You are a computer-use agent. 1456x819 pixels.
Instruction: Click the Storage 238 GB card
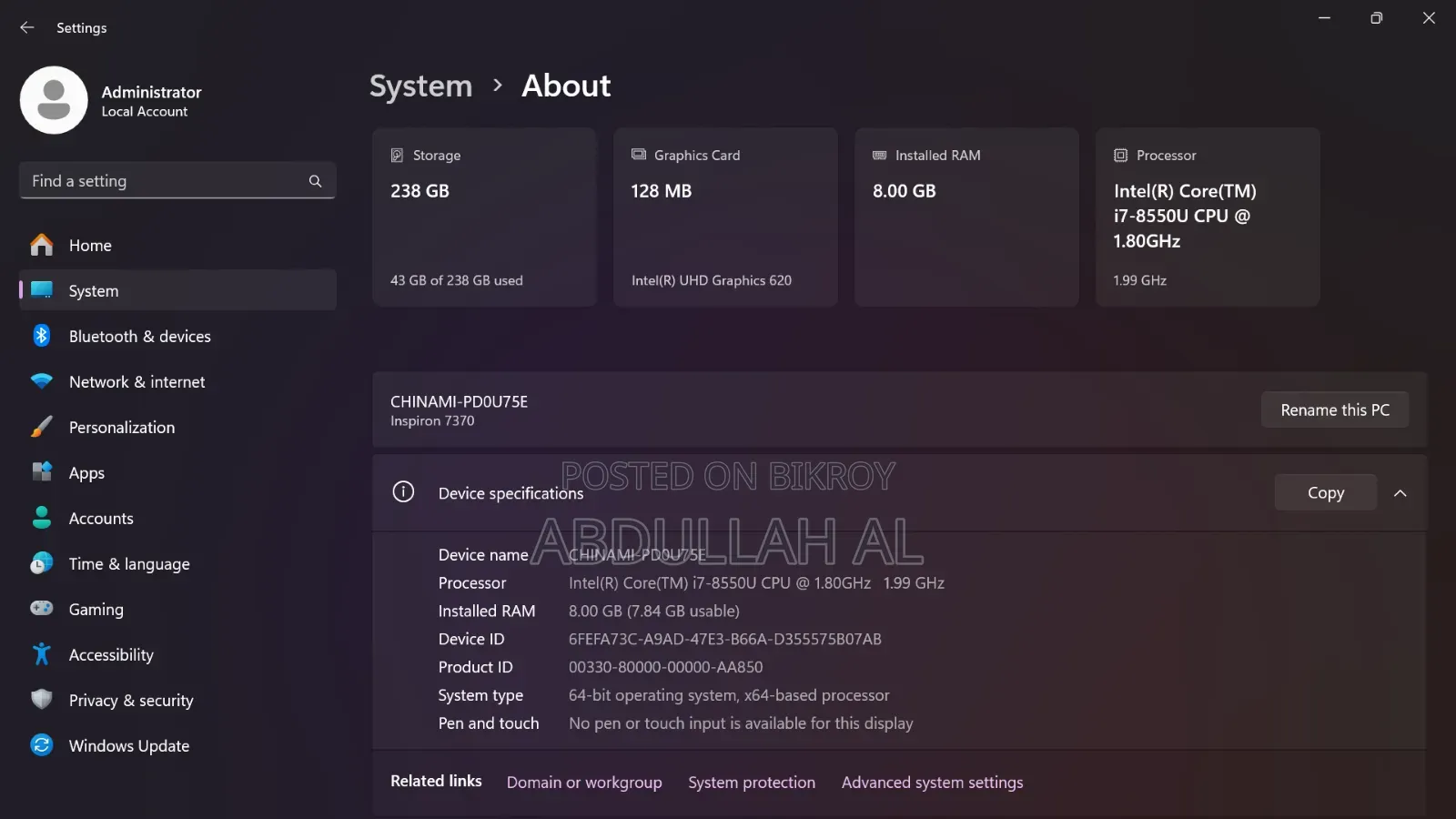tap(484, 217)
